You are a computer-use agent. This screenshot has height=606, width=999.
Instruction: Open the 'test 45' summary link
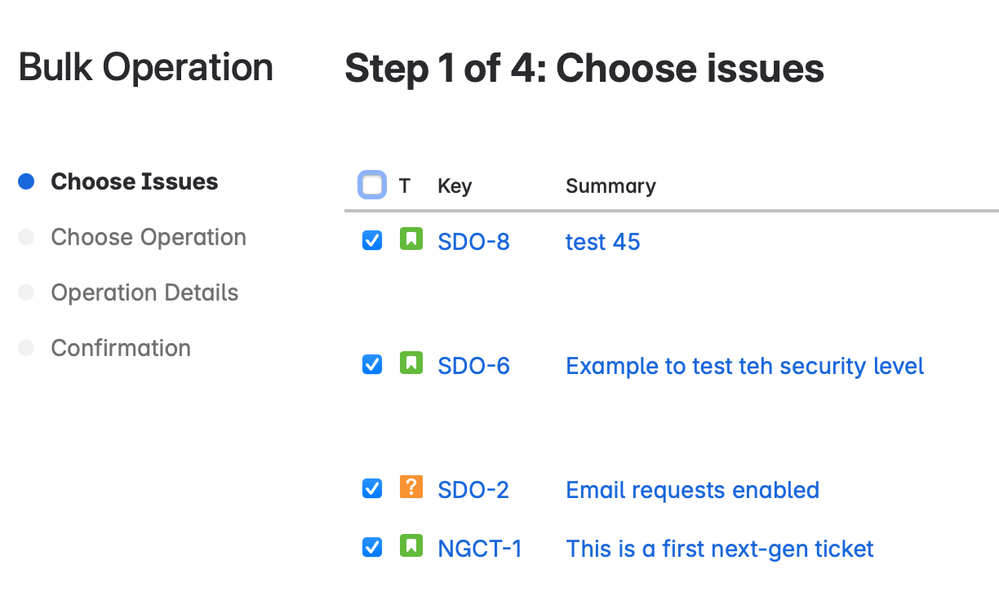[x=602, y=242]
